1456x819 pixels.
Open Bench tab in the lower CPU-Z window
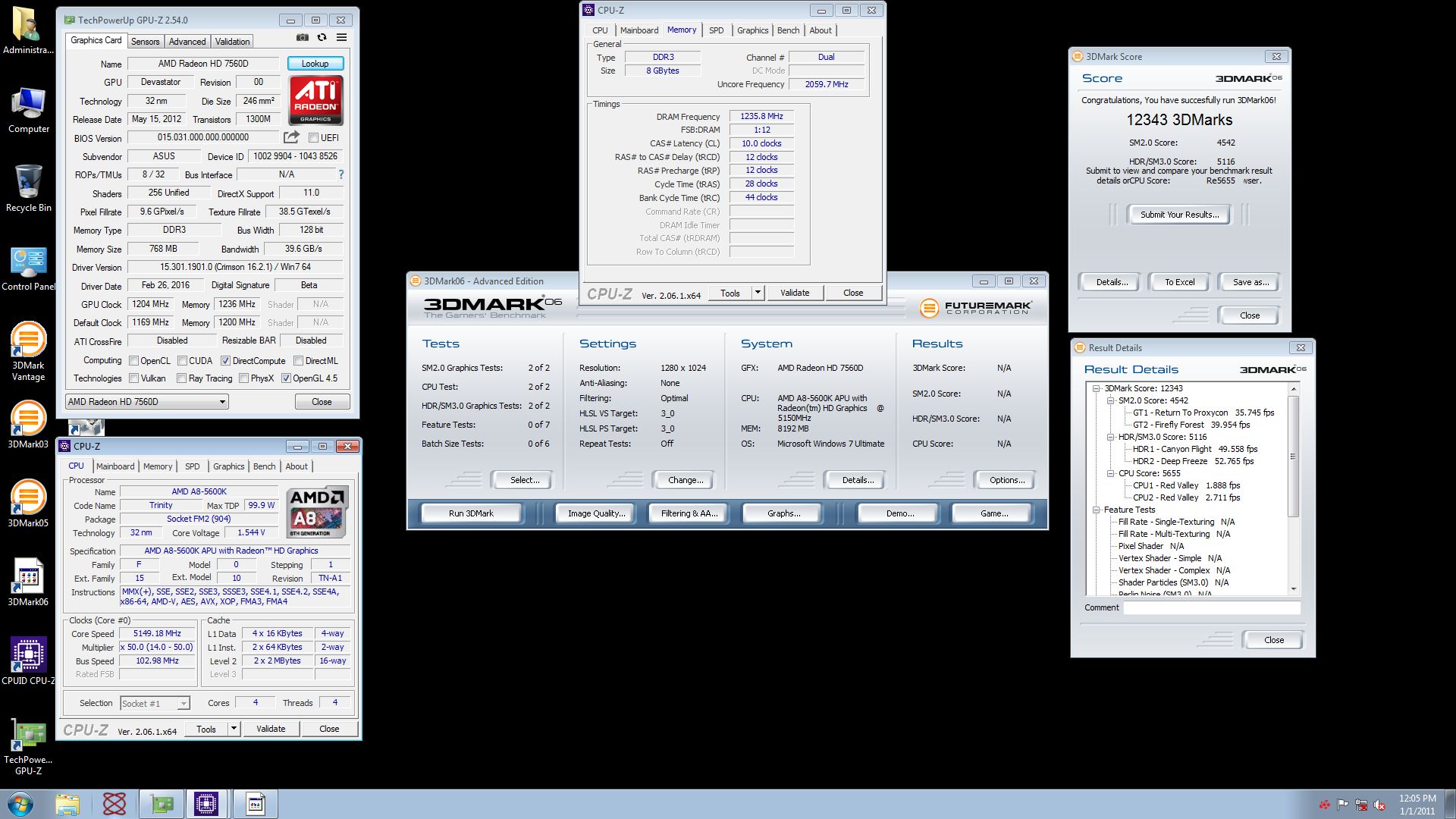pyautogui.click(x=264, y=466)
